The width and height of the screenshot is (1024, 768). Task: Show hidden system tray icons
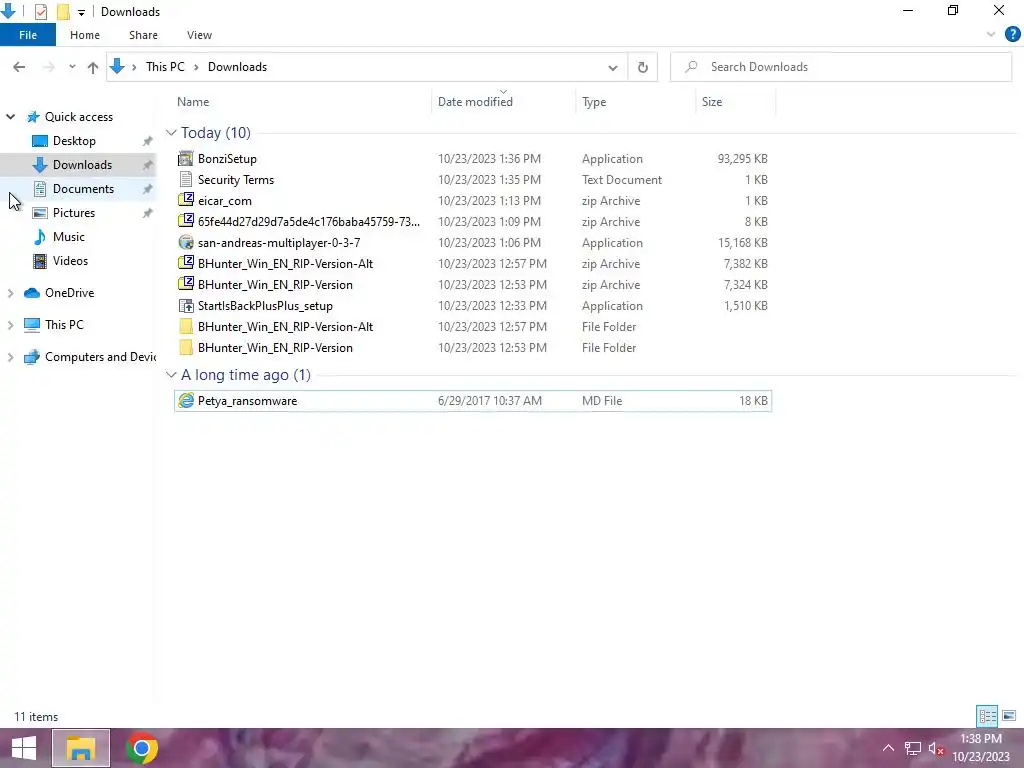[888, 748]
